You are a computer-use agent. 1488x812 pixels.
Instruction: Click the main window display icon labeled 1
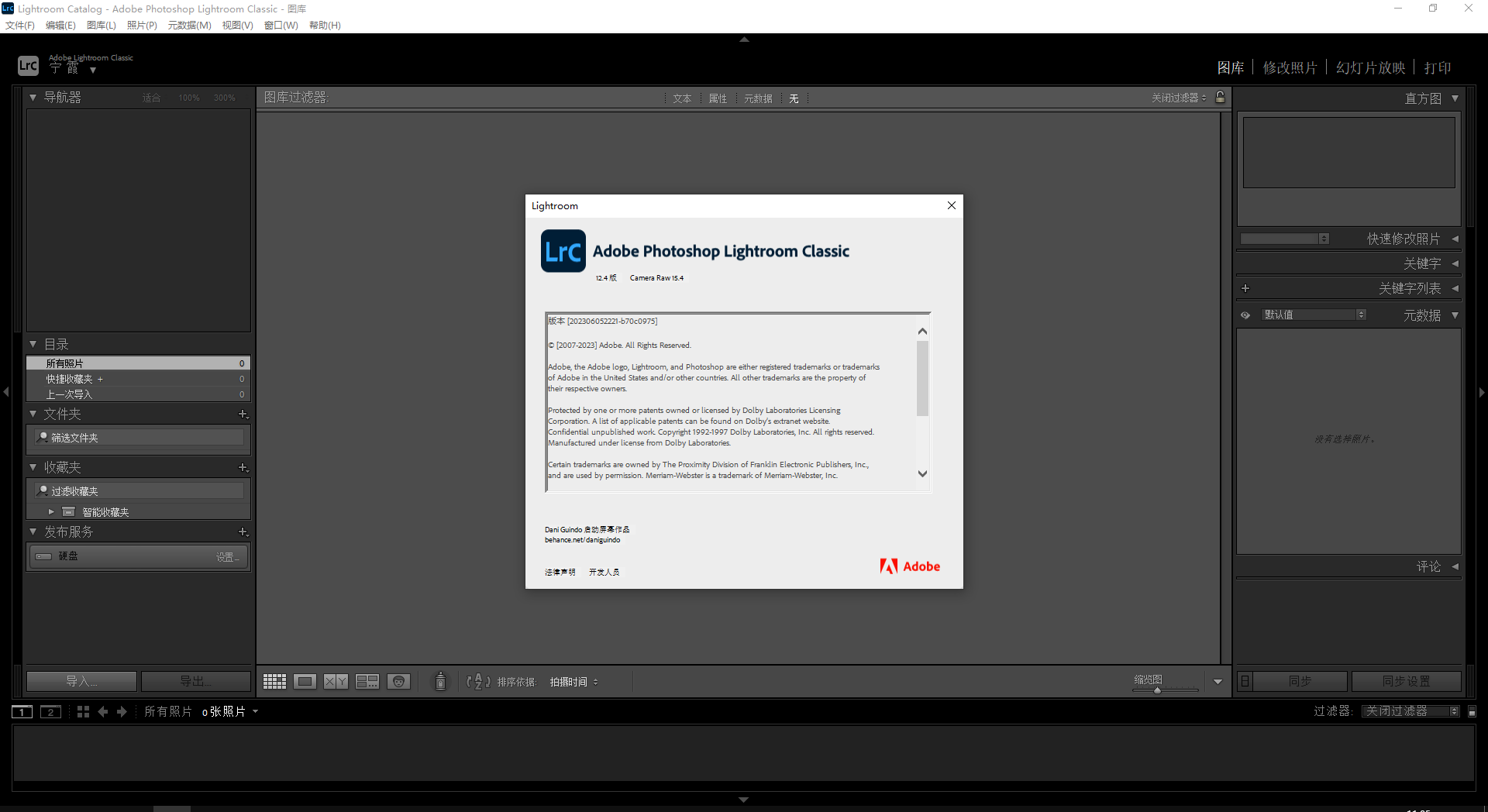coord(22,711)
